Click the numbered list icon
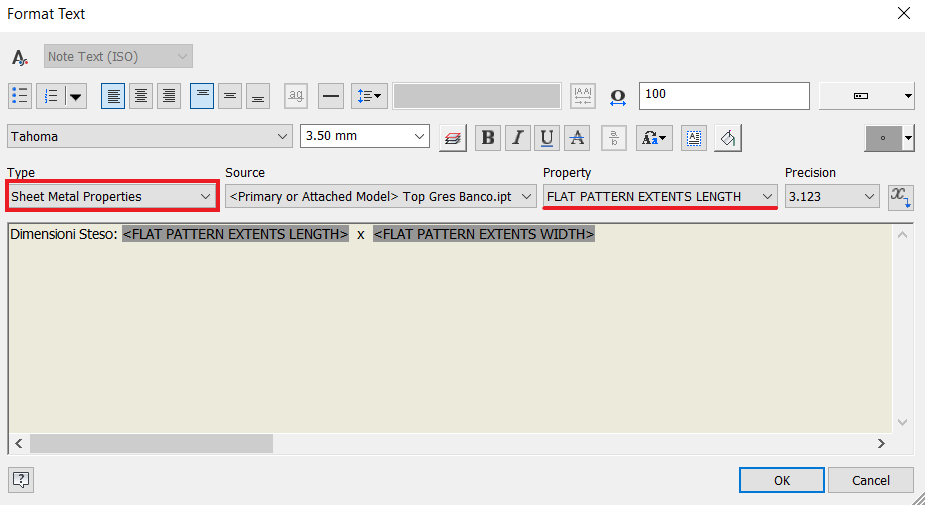 [51, 96]
